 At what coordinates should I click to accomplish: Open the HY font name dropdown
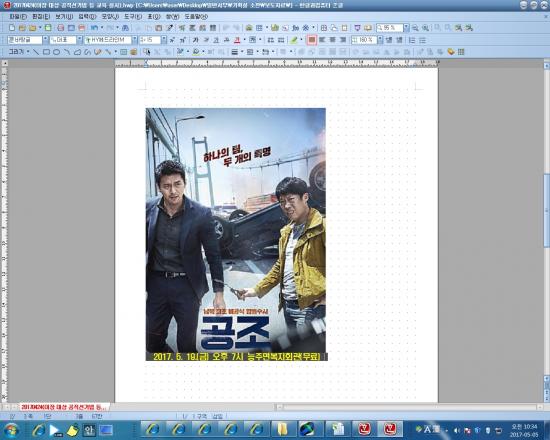tap(135, 40)
